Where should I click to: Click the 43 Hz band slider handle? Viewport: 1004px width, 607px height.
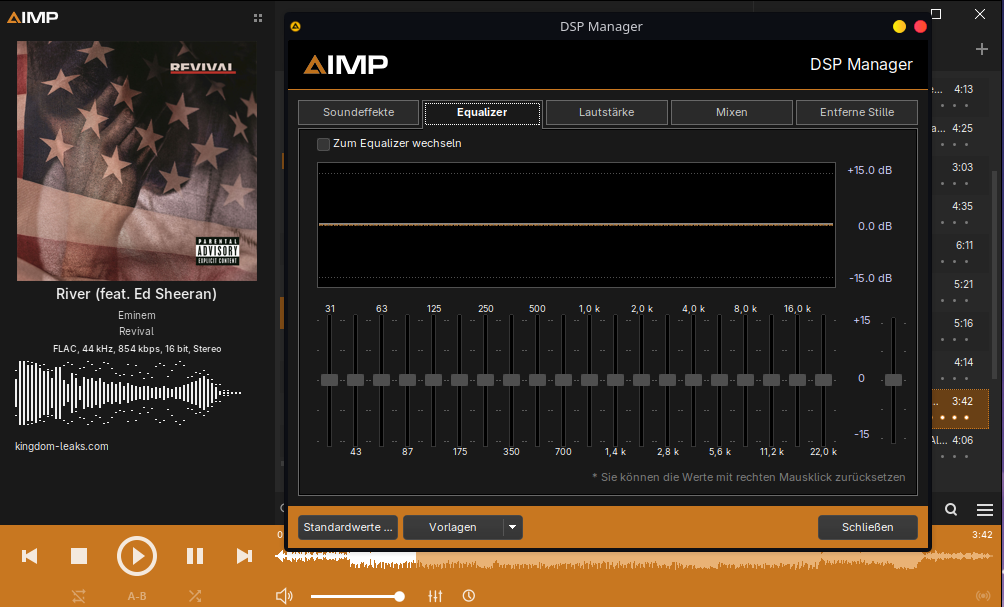[x=355, y=380]
